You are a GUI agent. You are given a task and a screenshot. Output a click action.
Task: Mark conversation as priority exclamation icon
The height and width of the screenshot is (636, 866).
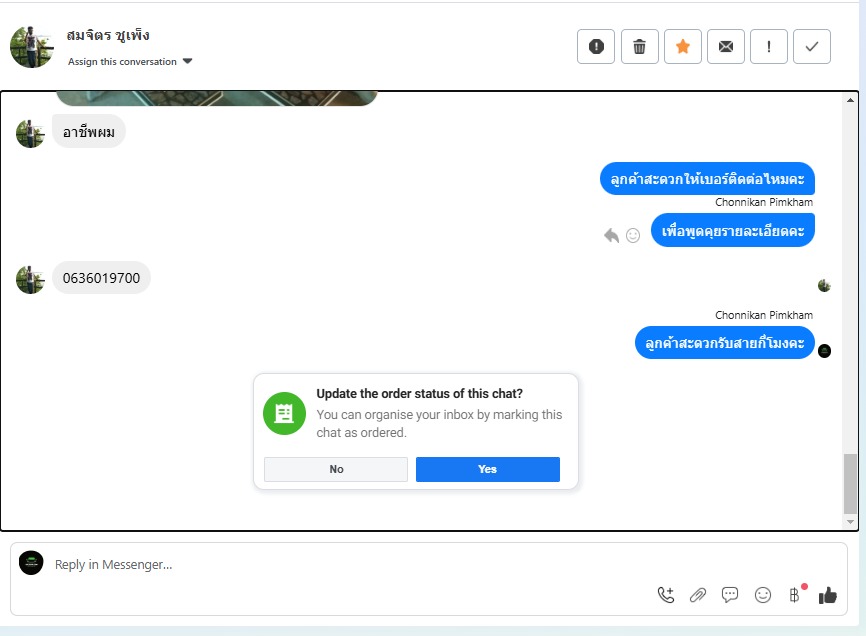coord(769,46)
